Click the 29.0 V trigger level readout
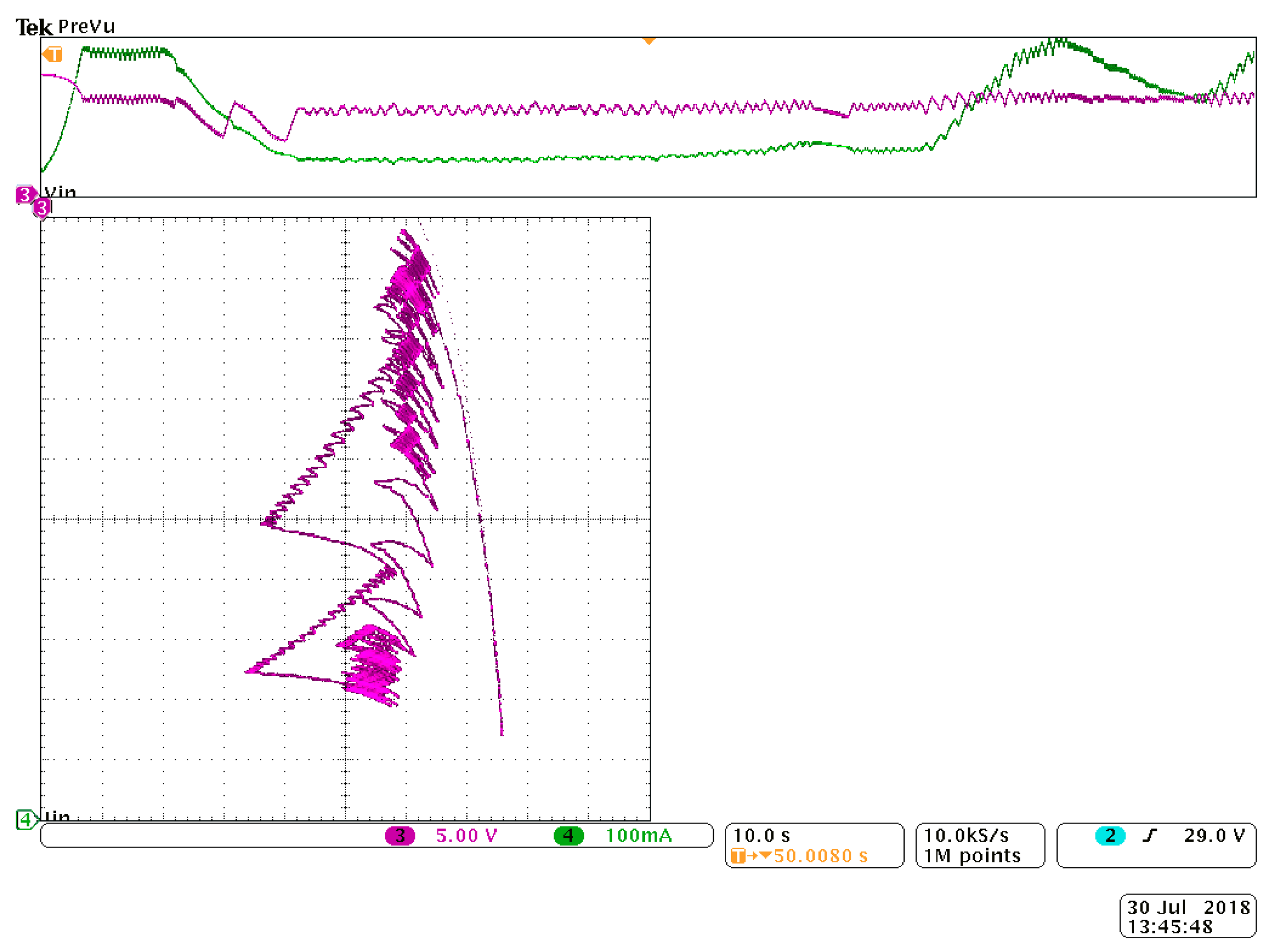1270x952 pixels. (x=1214, y=835)
